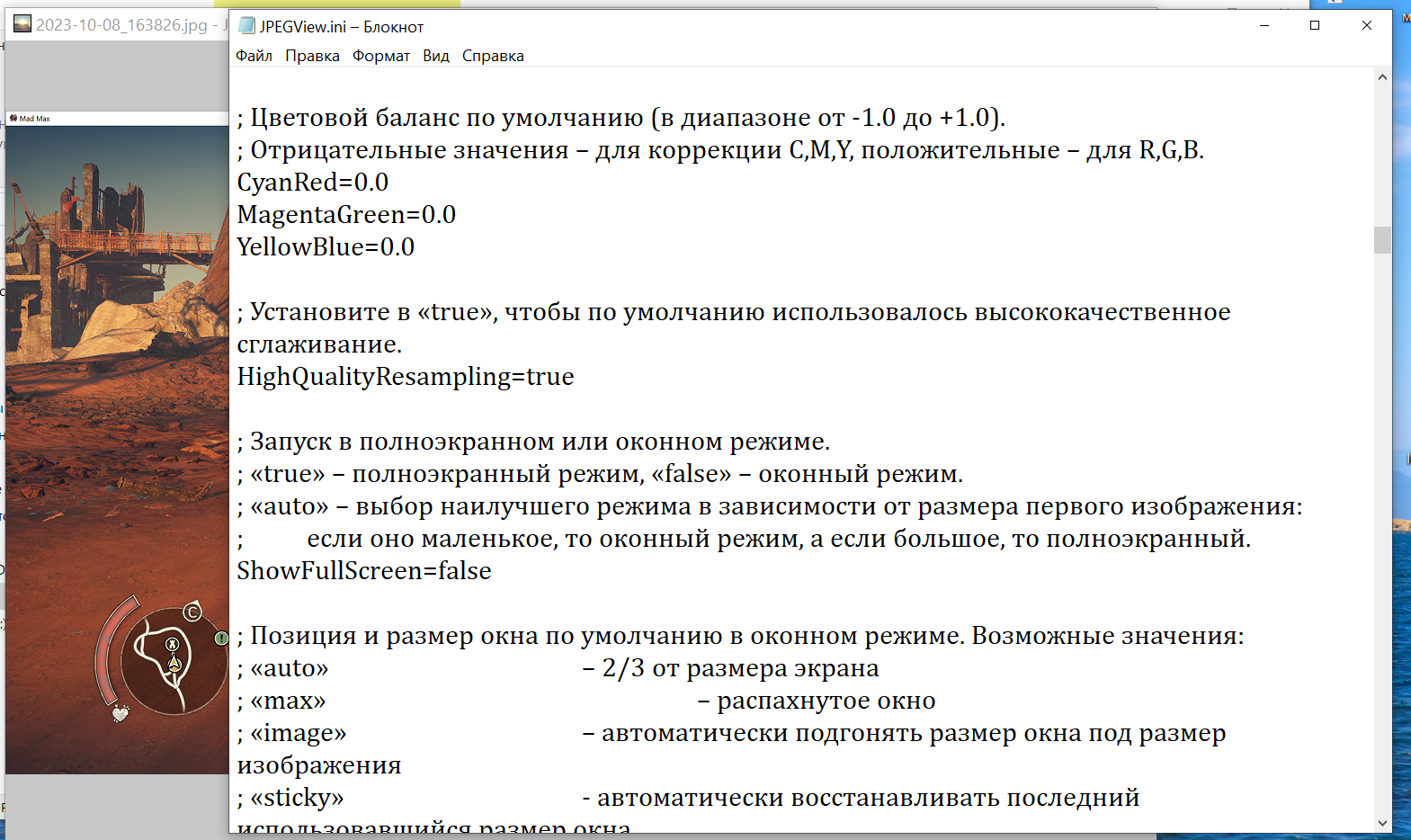Click the "ShowFullScreen=false" line
This screenshot has width=1411, height=840.
coord(364,571)
